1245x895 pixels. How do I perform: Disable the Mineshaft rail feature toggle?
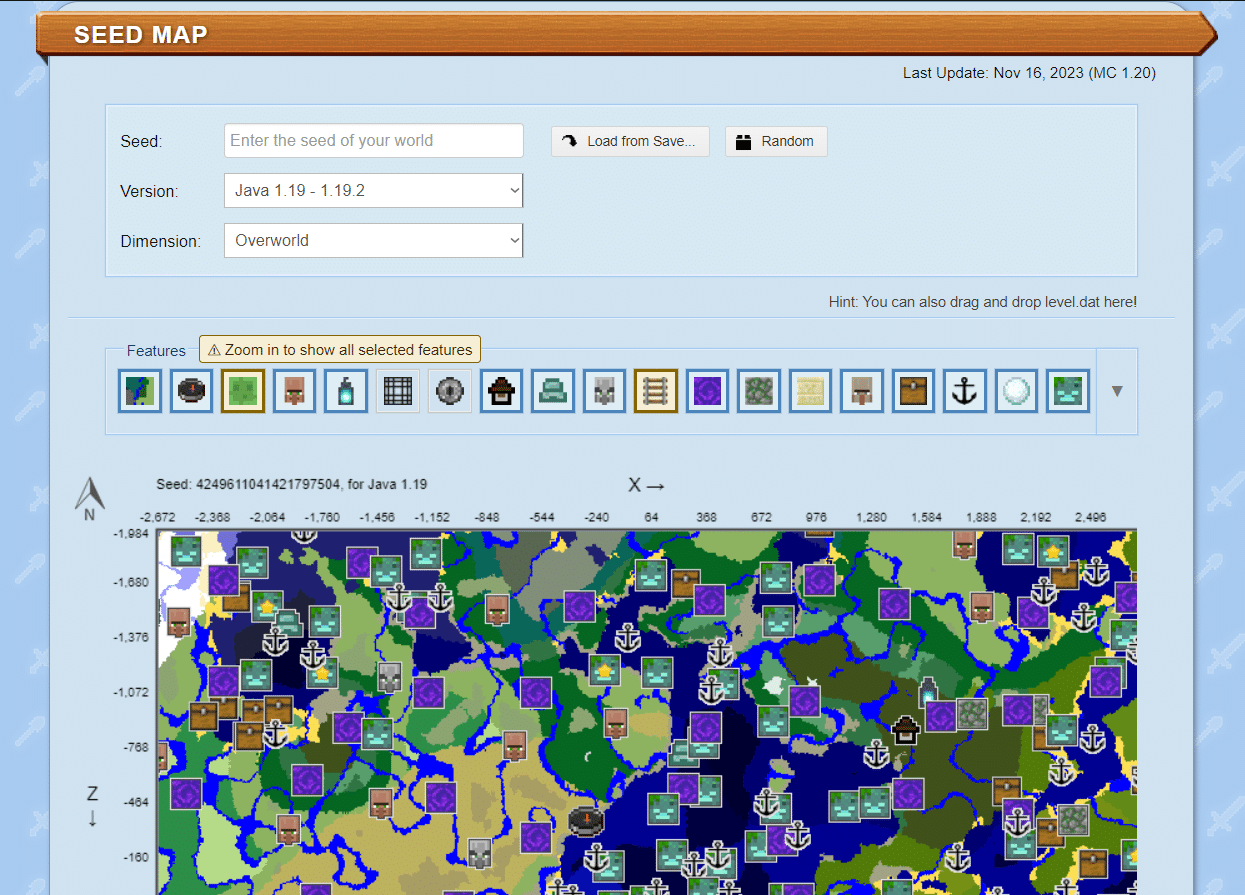[656, 391]
